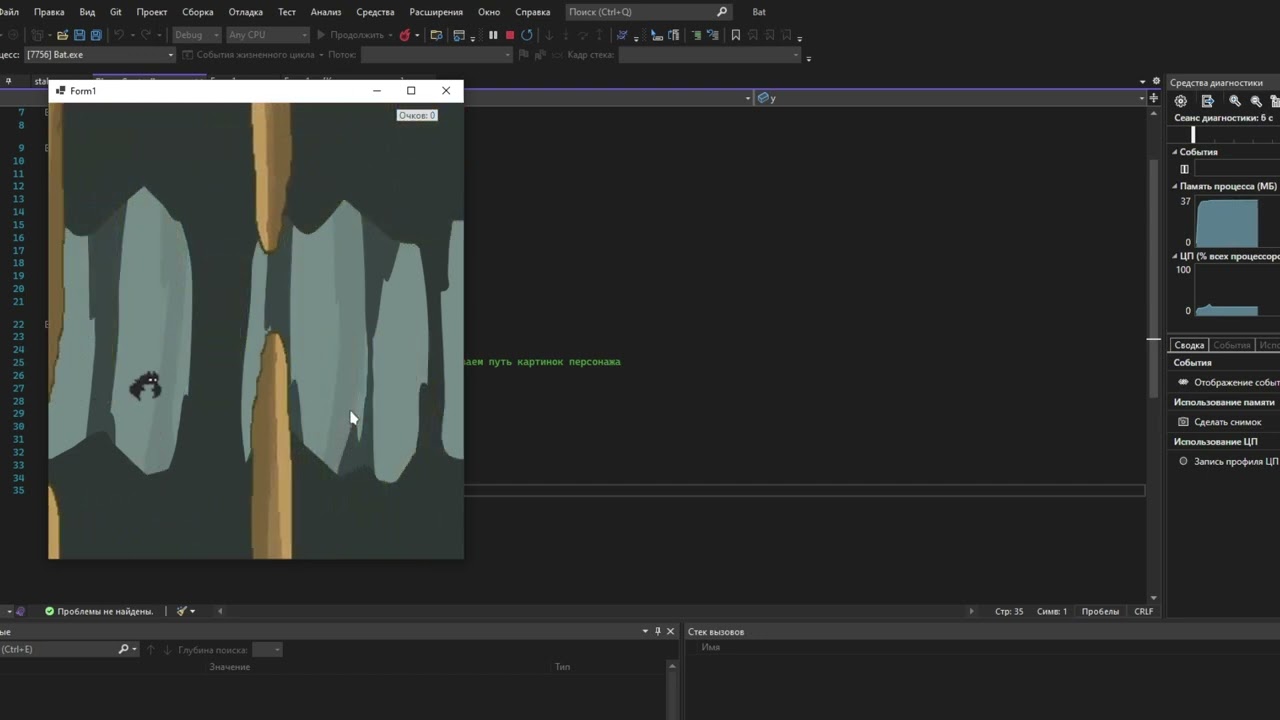Click the Значение column header
The image size is (1280, 720).
[x=229, y=667]
